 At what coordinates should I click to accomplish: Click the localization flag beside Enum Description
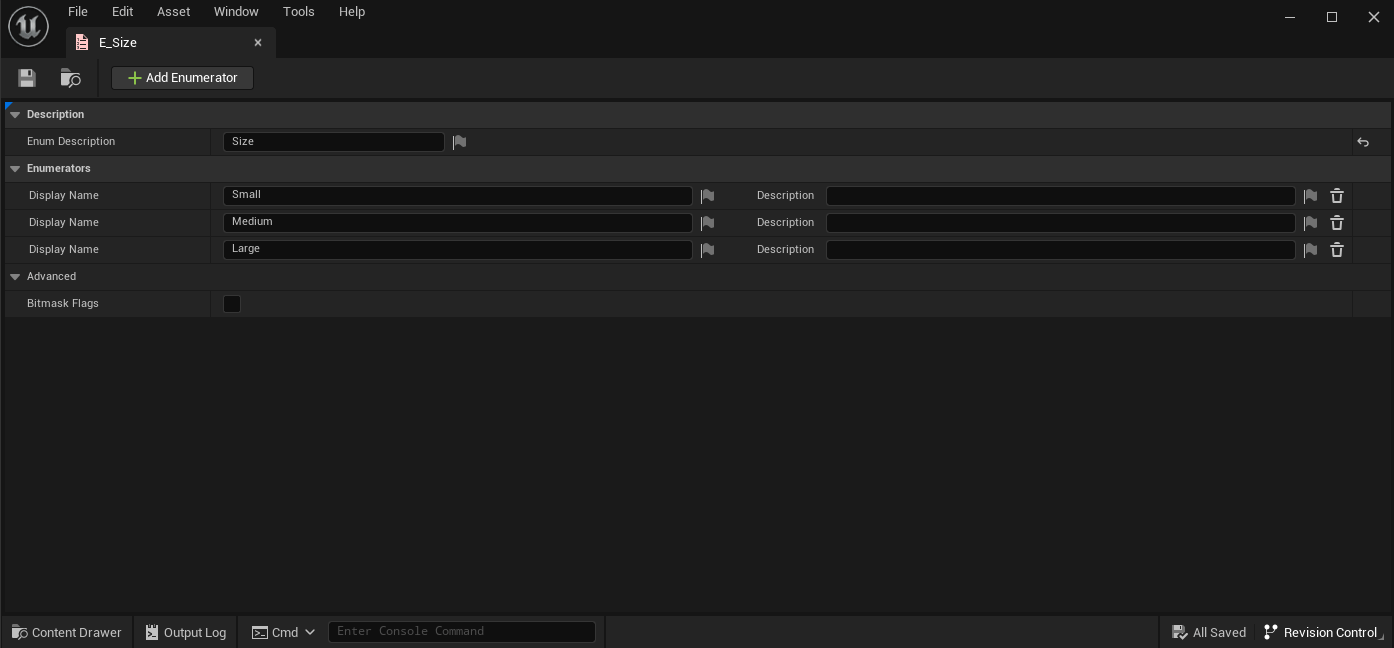pos(459,142)
